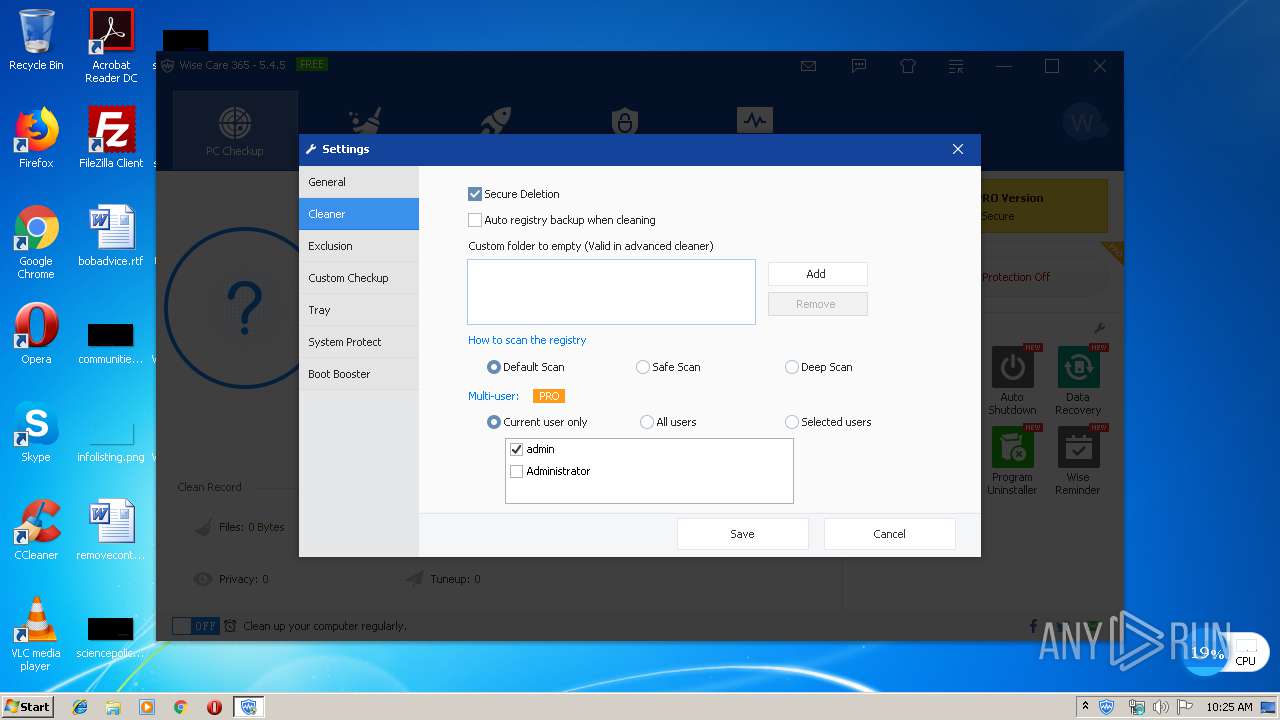1280x720 pixels.
Task: Click the Remove folder button
Action: point(817,304)
